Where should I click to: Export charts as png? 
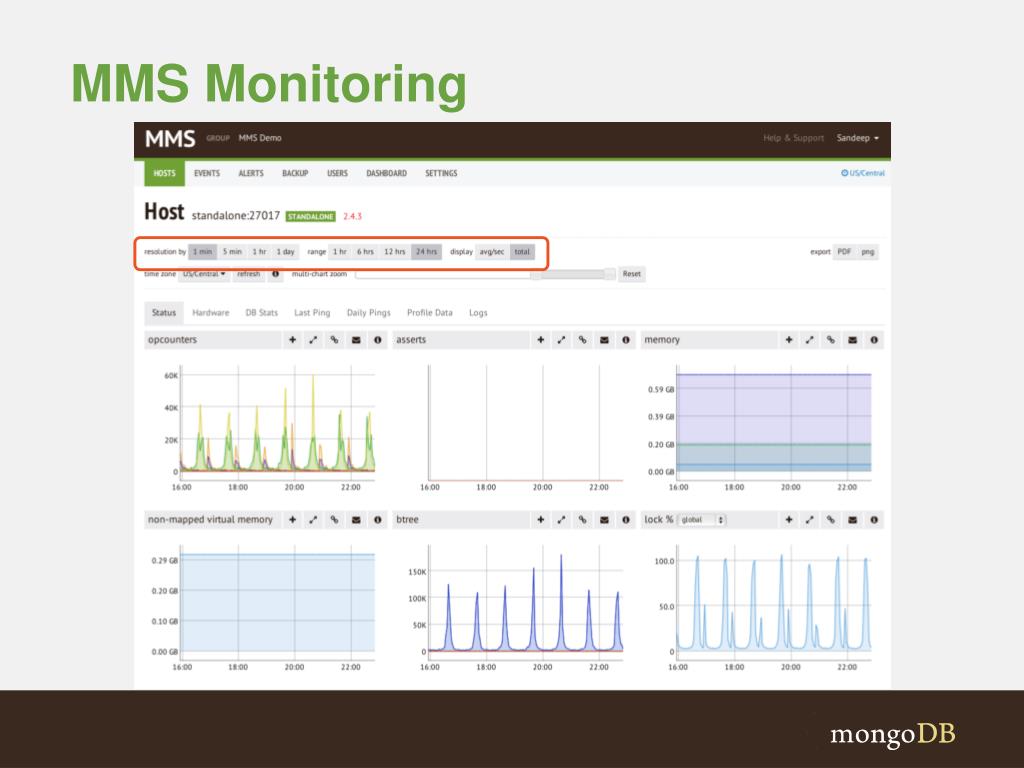(868, 252)
